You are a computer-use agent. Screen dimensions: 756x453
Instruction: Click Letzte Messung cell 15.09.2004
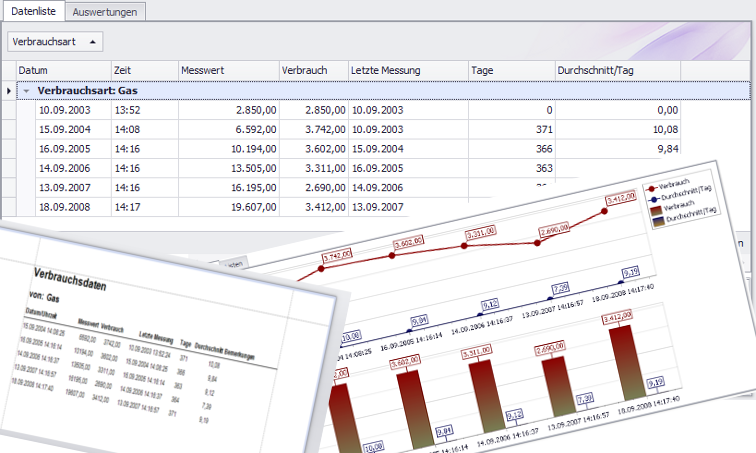tap(408, 149)
